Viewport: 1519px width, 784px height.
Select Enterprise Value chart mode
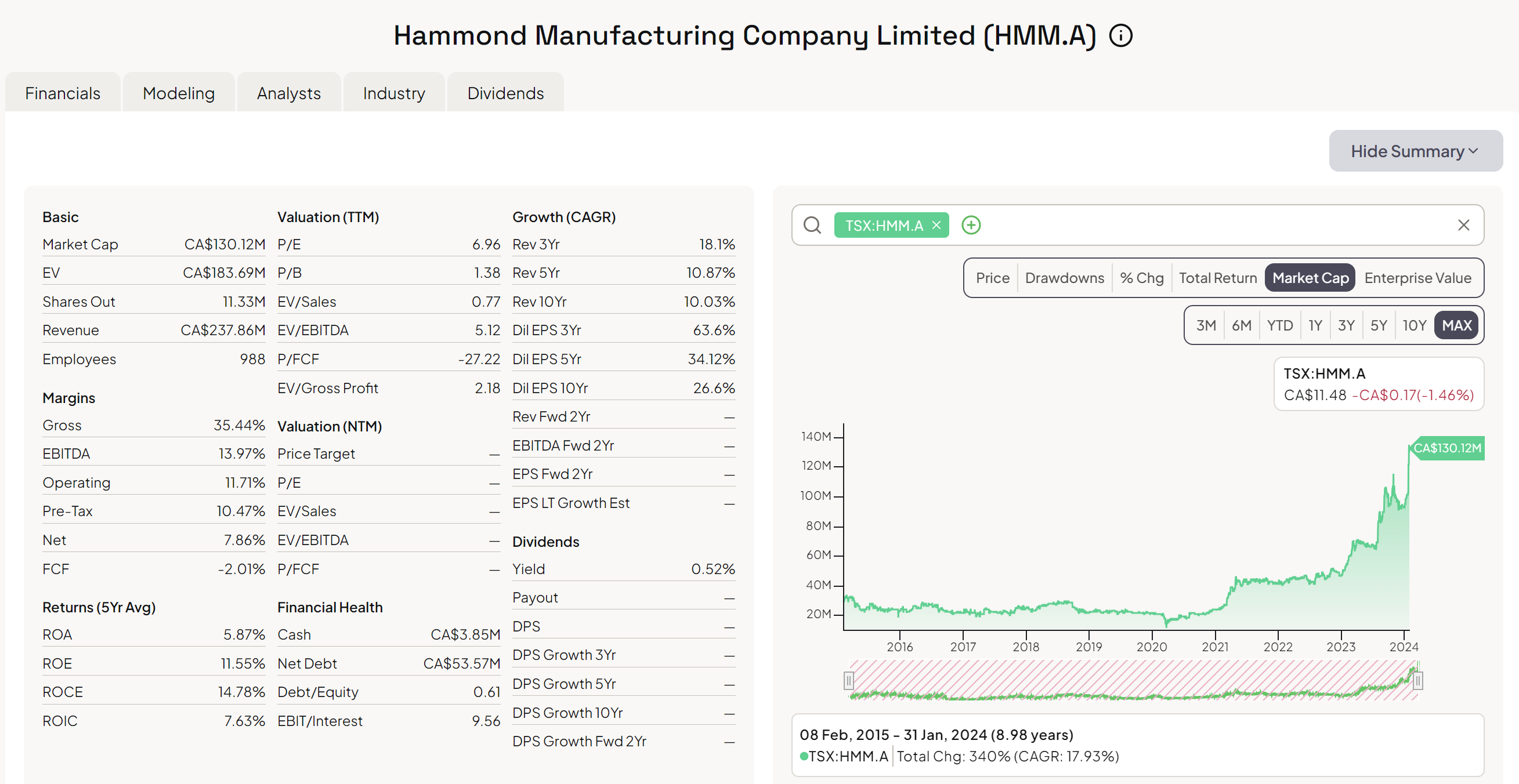coord(1417,278)
